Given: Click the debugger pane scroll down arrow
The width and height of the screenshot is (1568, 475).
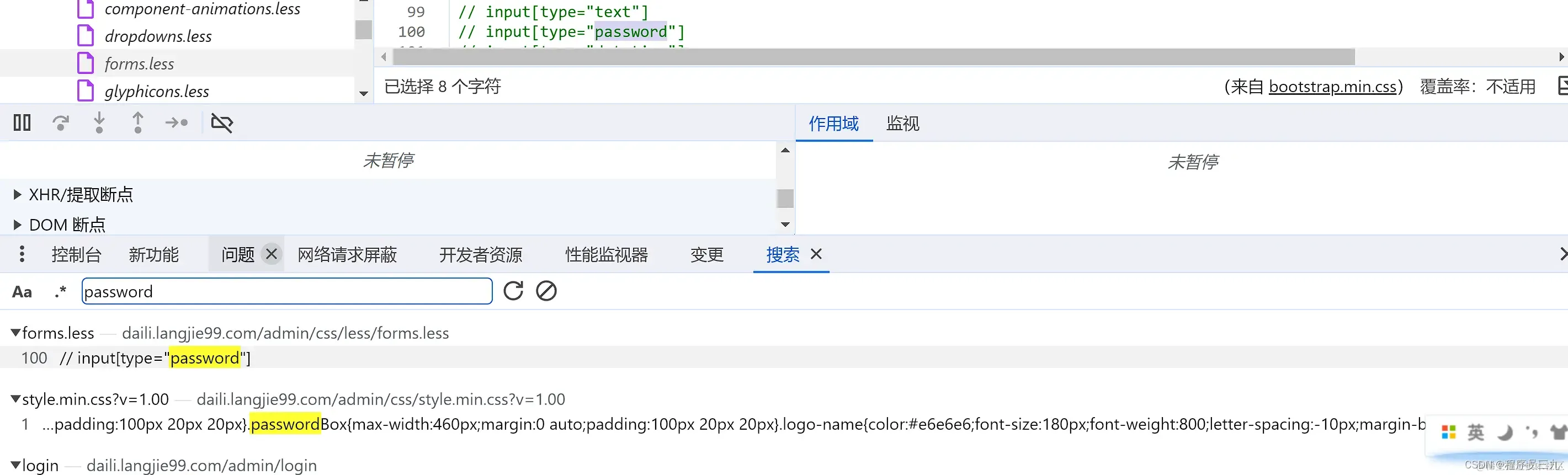Looking at the screenshot, I should tap(785, 225).
